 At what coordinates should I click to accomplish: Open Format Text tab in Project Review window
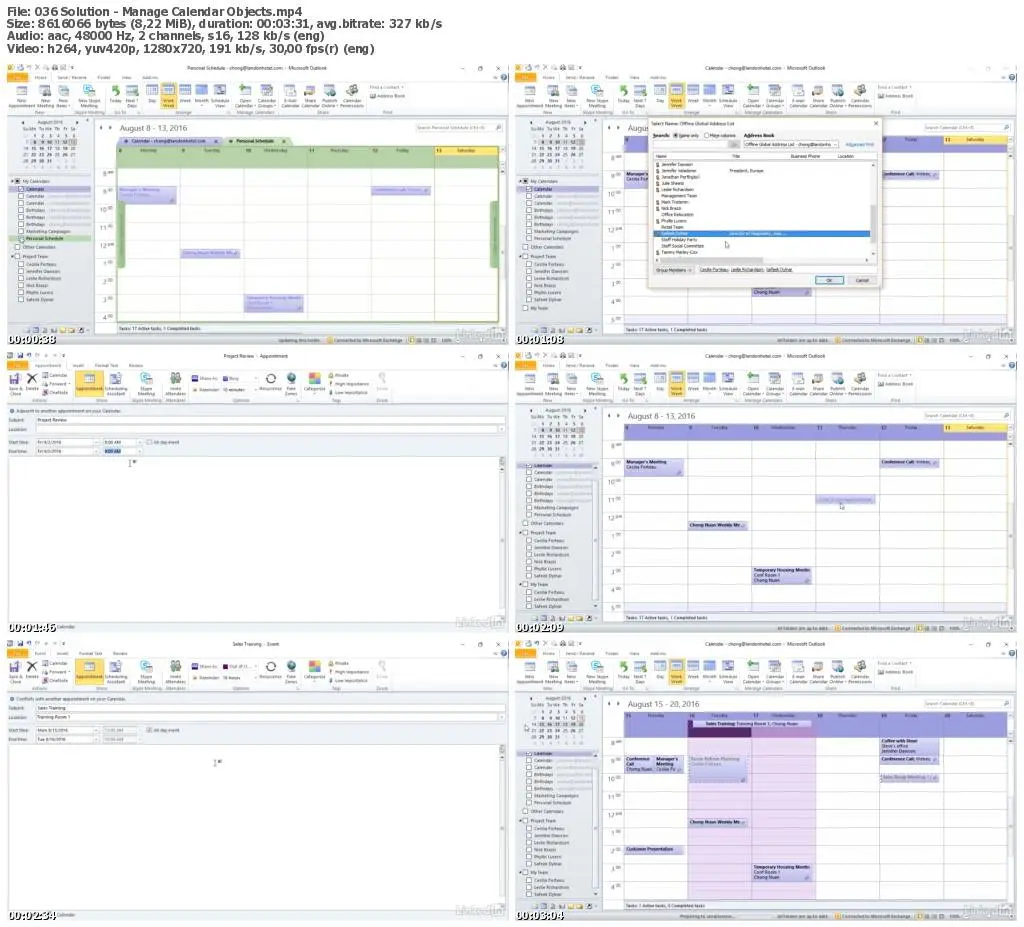click(x=106, y=366)
